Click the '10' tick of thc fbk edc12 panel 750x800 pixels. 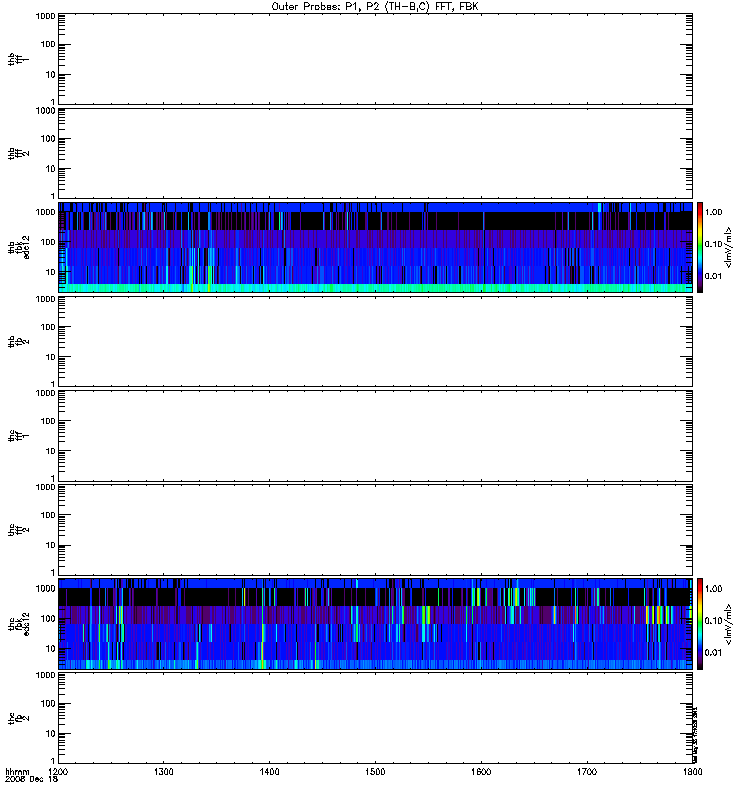tap(51, 648)
